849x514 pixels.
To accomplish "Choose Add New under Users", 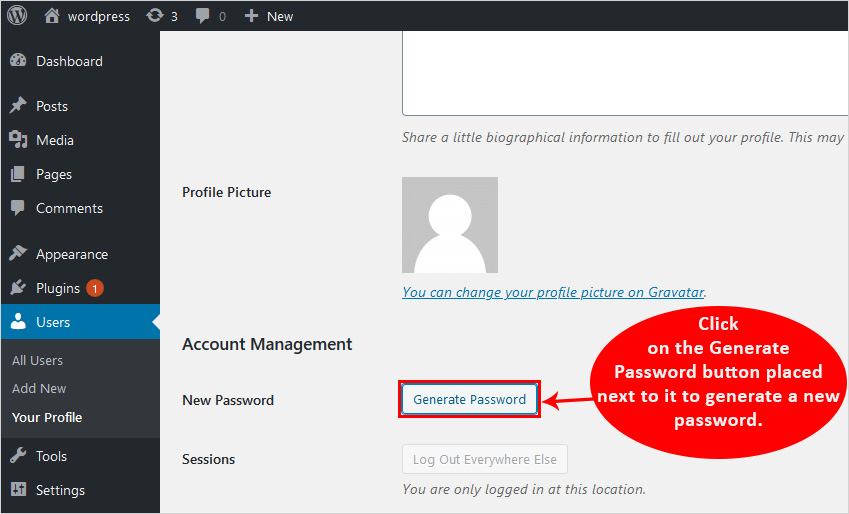I will coord(39,388).
